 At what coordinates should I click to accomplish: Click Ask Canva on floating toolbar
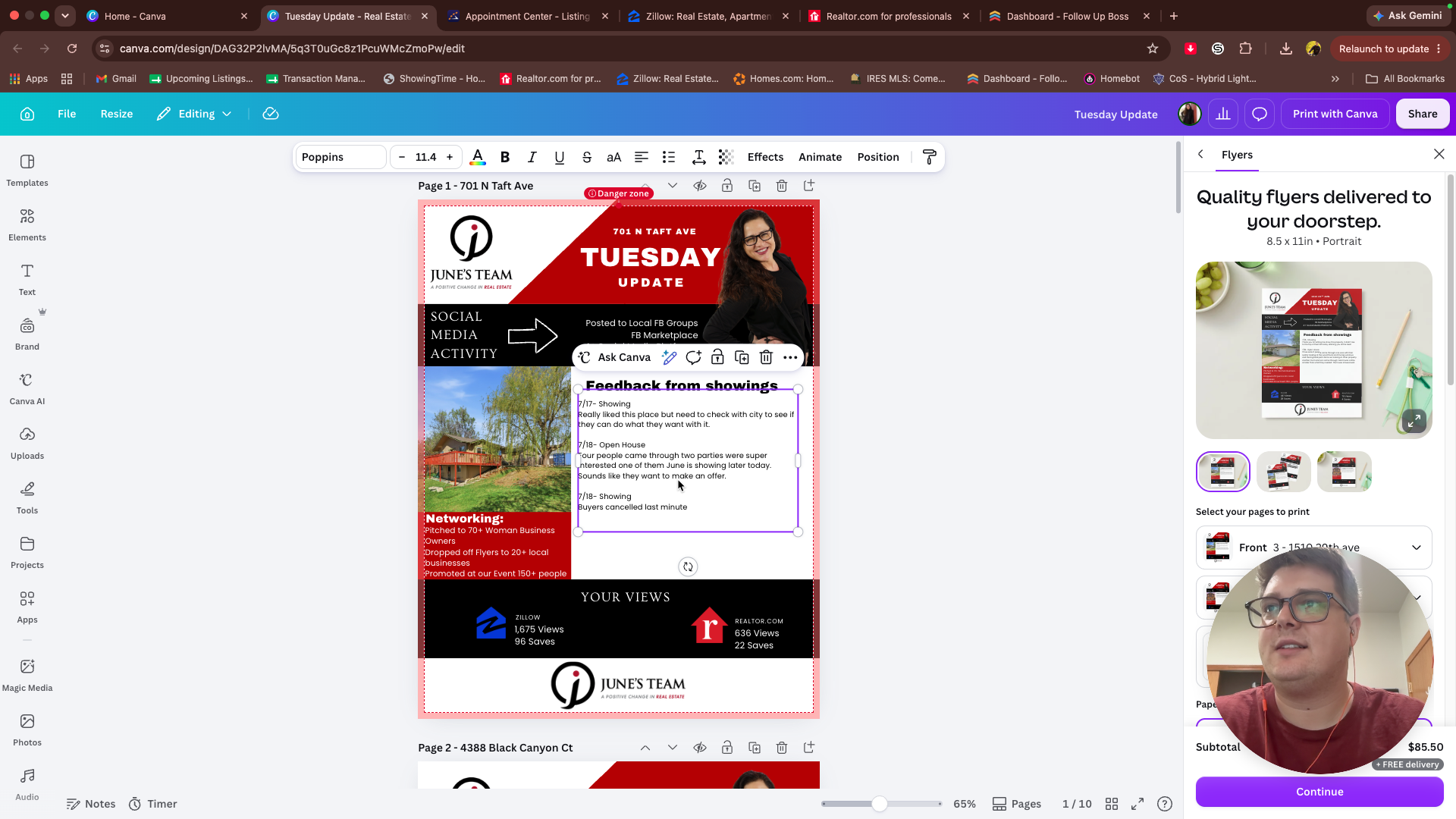click(x=615, y=357)
